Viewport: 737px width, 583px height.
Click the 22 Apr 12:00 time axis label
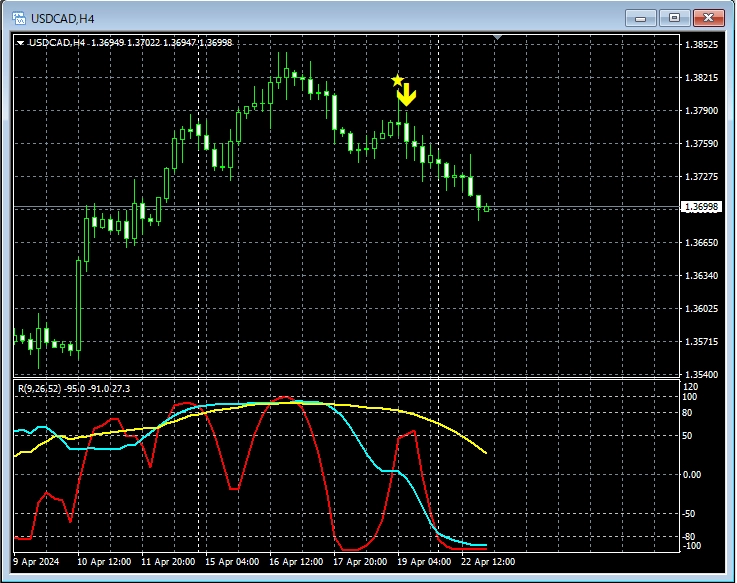coord(488,562)
